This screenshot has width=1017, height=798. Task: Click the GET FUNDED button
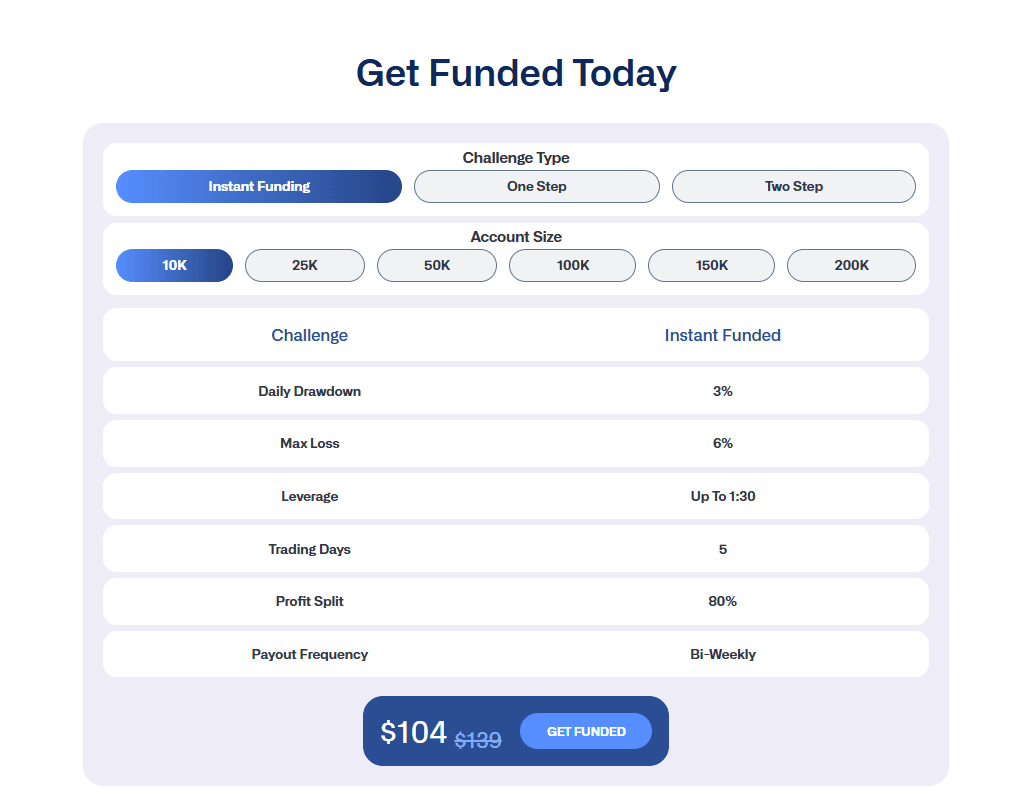point(585,731)
